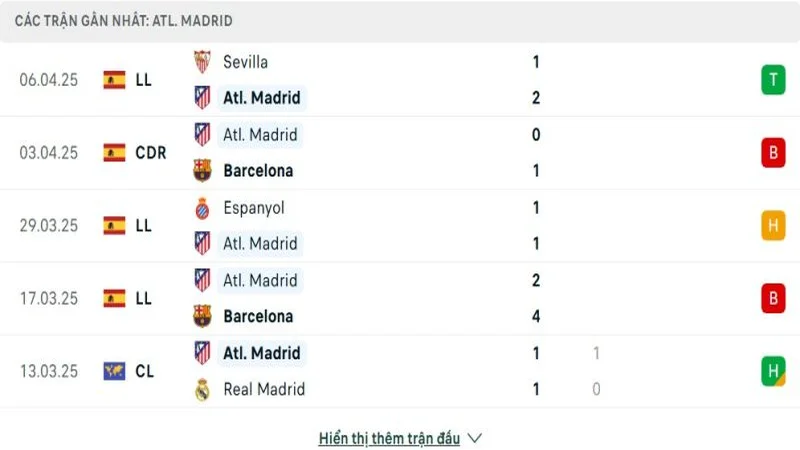Image resolution: width=800 pixels, height=450 pixels.
Task: Click Barcelona crest in 17.03.25 match
Action: [x=202, y=316]
